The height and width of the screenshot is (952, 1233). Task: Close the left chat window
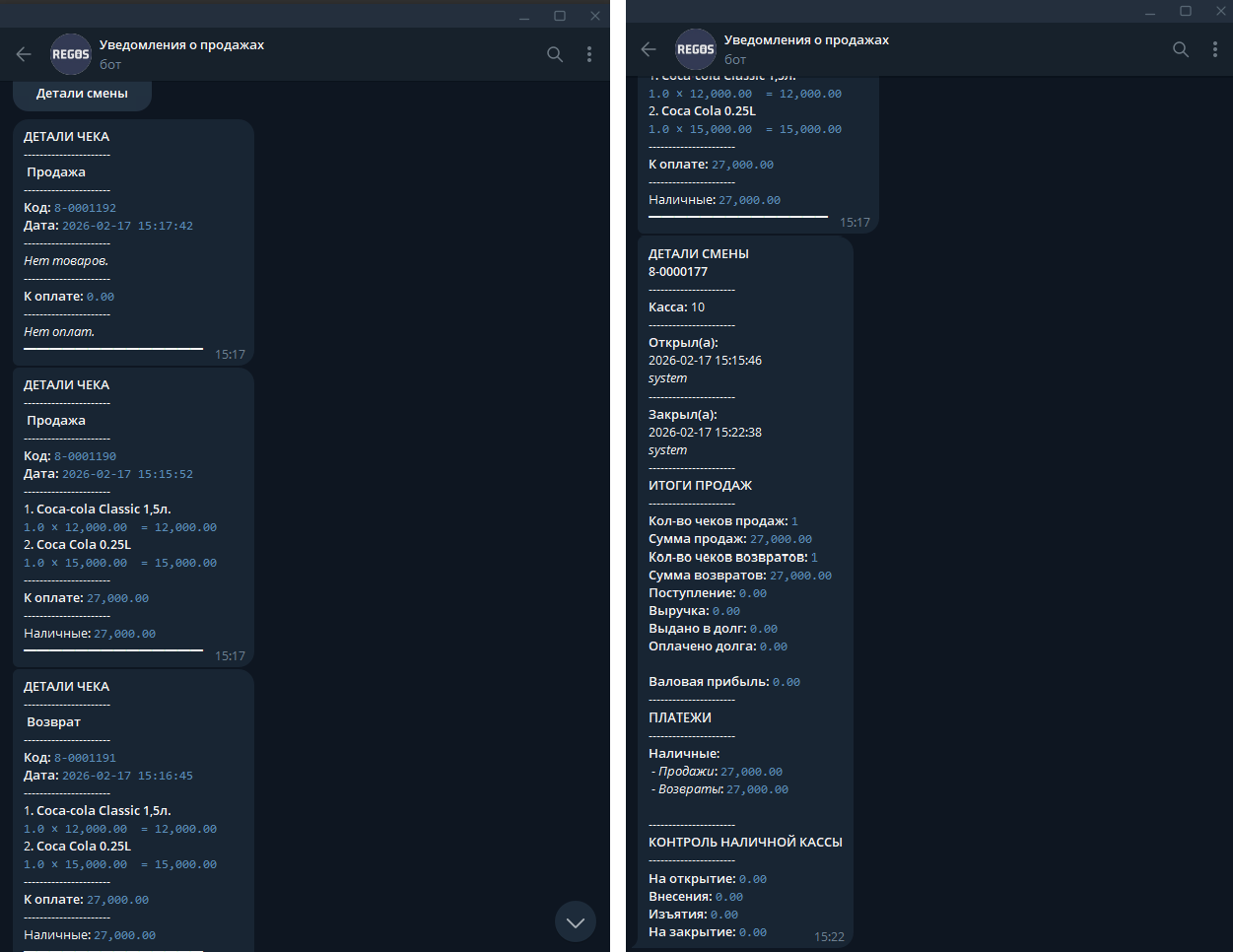[x=594, y=16]
